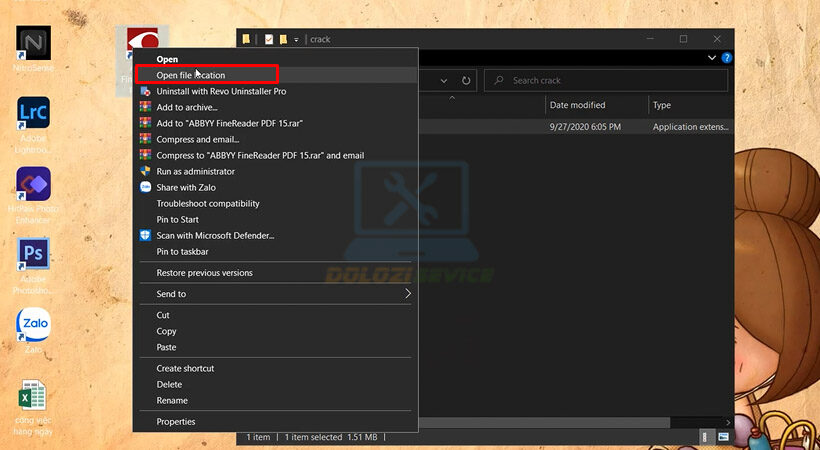Choose Scan with Microsoft Defender
This screenshot has width=820, height=450.
[215, 235]
